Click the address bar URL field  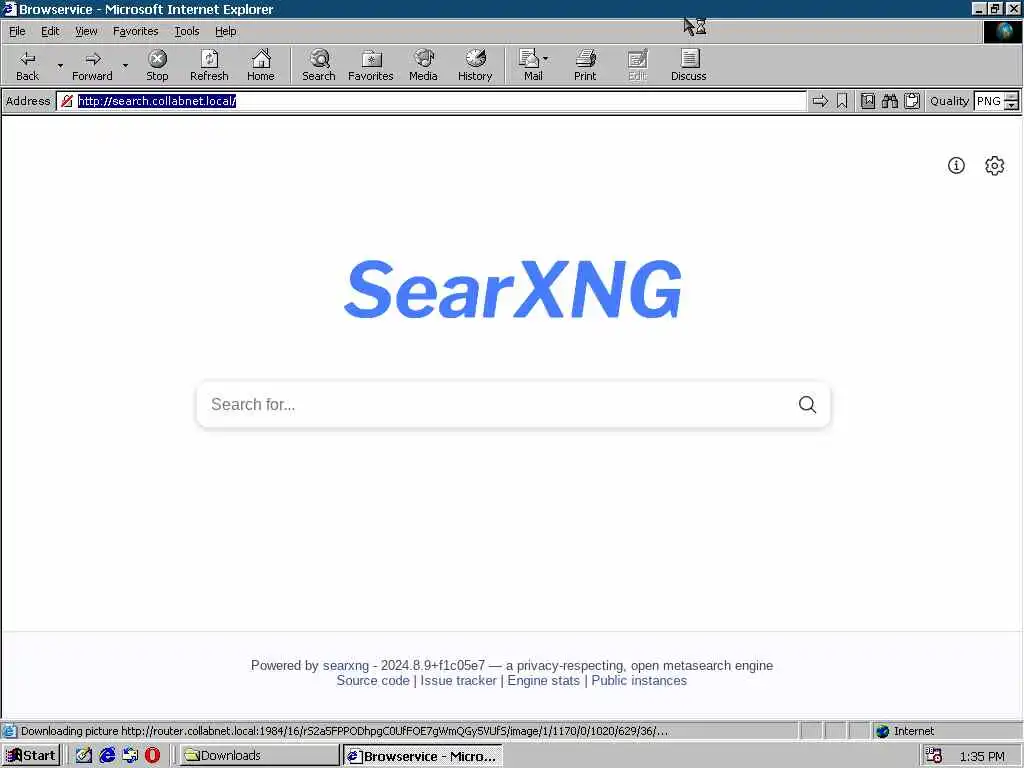click(431, 101)
